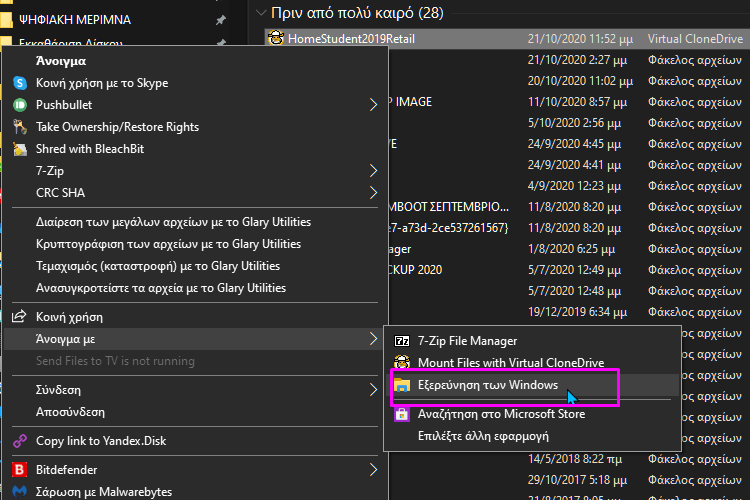This screenshot has height=500, width=750.
Task: Click the ΨΗΦΙΑΚΗ ΜΕΡΙΜΝΑ folder icon
Action: (x=6, y=20)
